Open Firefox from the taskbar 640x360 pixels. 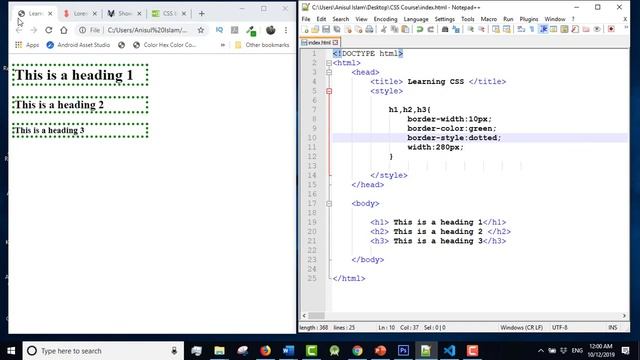(x=265, y=351)
